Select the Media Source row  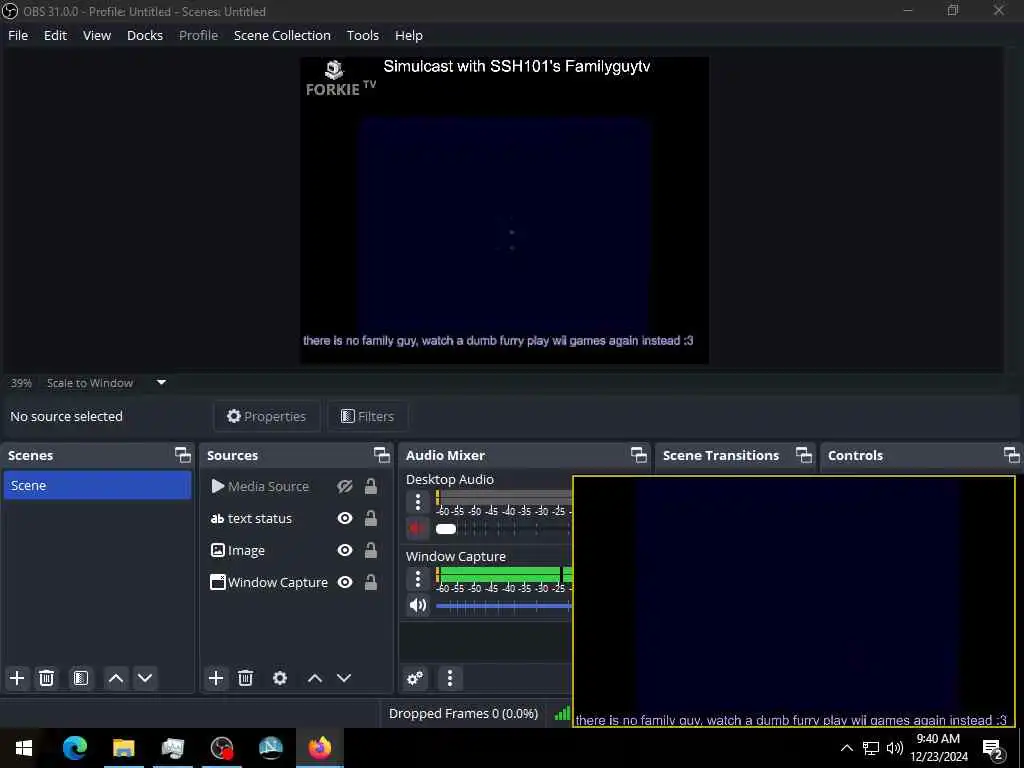coord(268,487)
